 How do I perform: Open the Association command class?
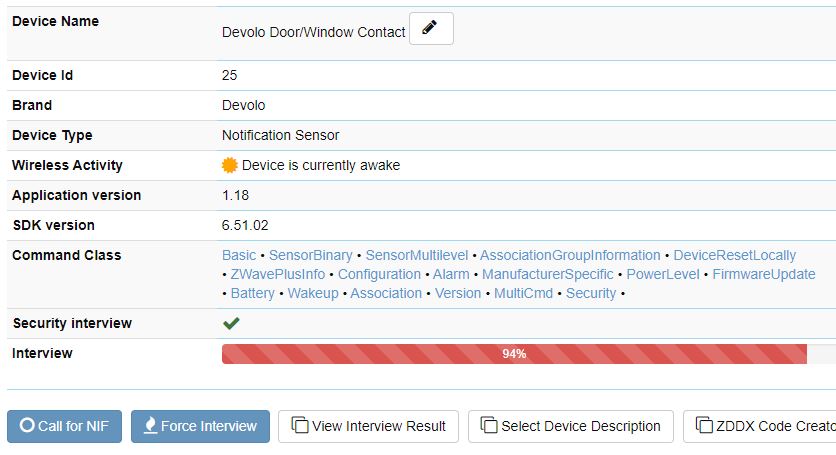point(386,293)
